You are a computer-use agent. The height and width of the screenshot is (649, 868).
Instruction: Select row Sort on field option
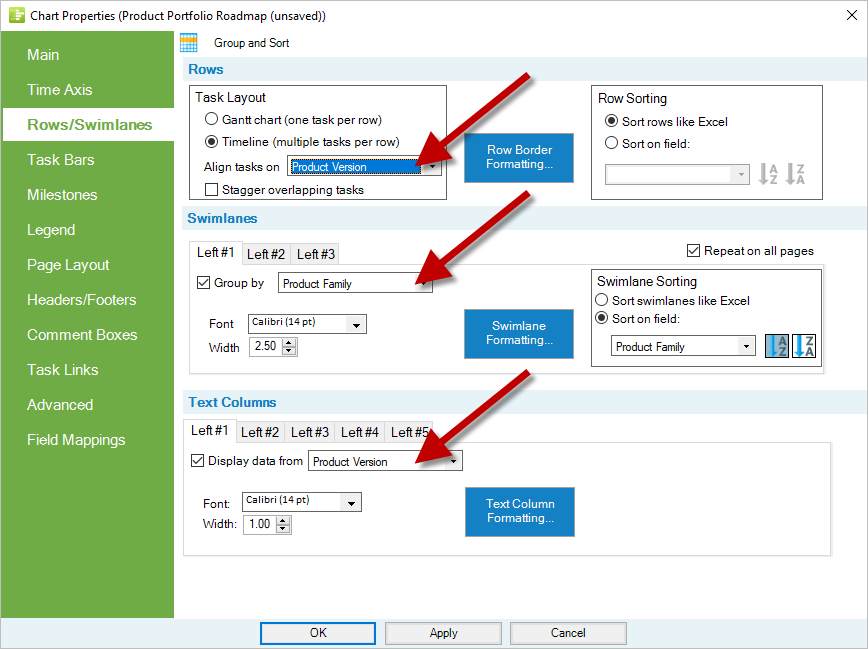click(x=611, y=143)
